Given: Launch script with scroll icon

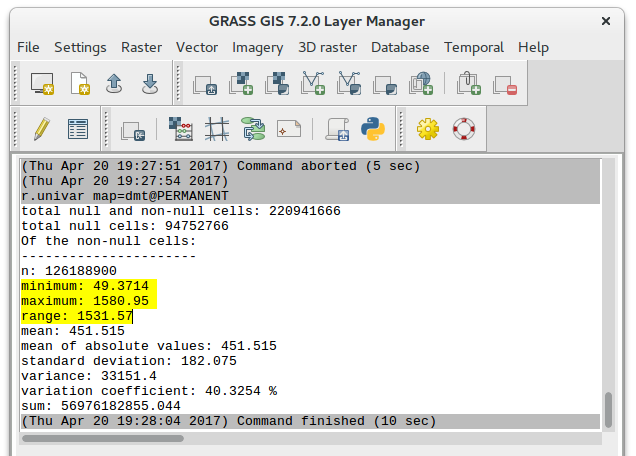Looking at the screenshot, I should 337,129.
